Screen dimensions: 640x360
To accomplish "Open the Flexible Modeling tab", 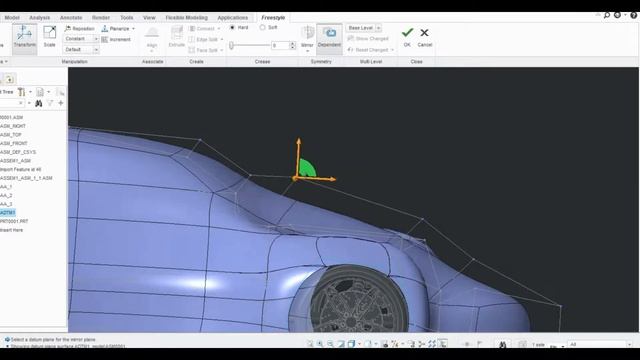I will [x=187, y=18].
